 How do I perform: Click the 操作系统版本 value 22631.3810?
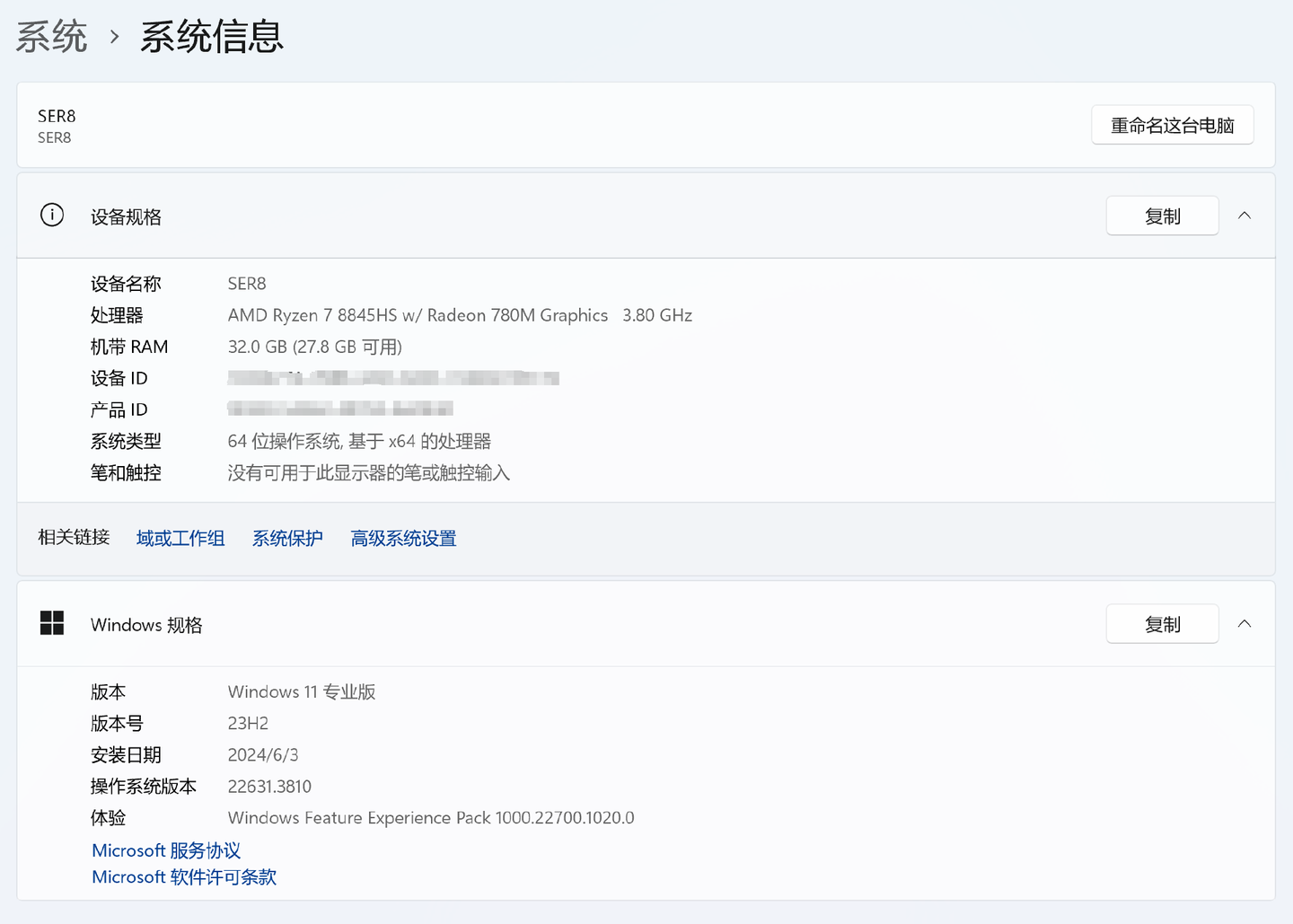[x=269, y=787]
